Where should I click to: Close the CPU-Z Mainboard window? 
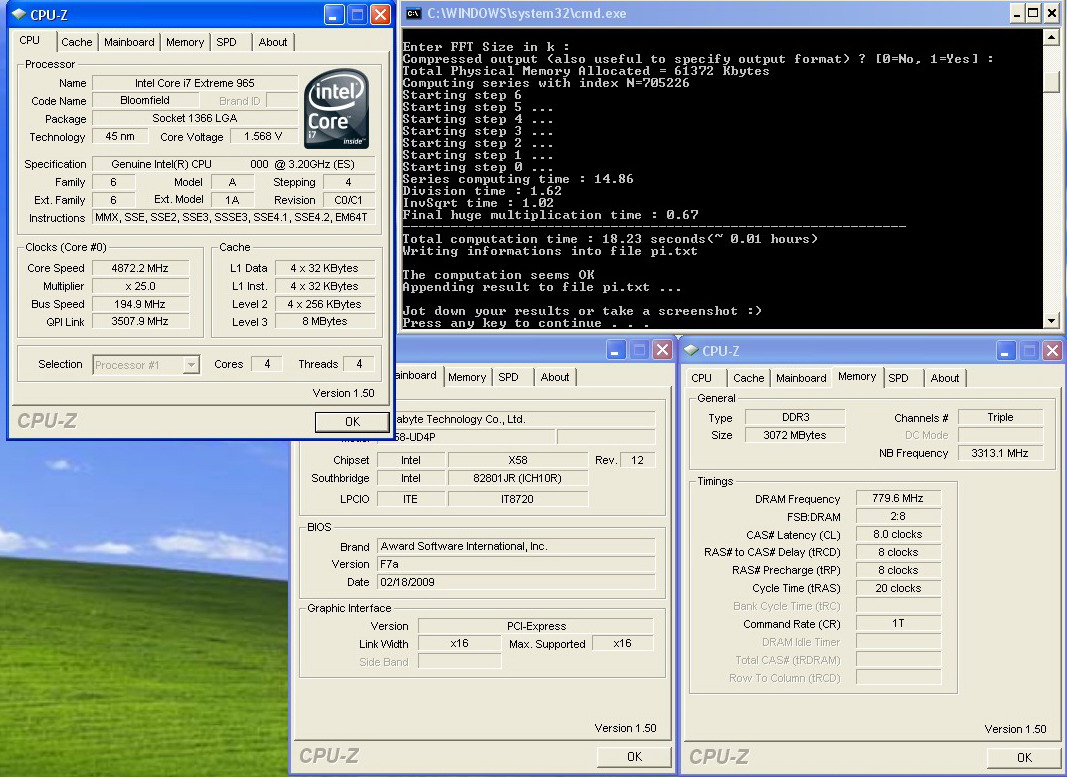pyautogui.click(x=662, y=350)
